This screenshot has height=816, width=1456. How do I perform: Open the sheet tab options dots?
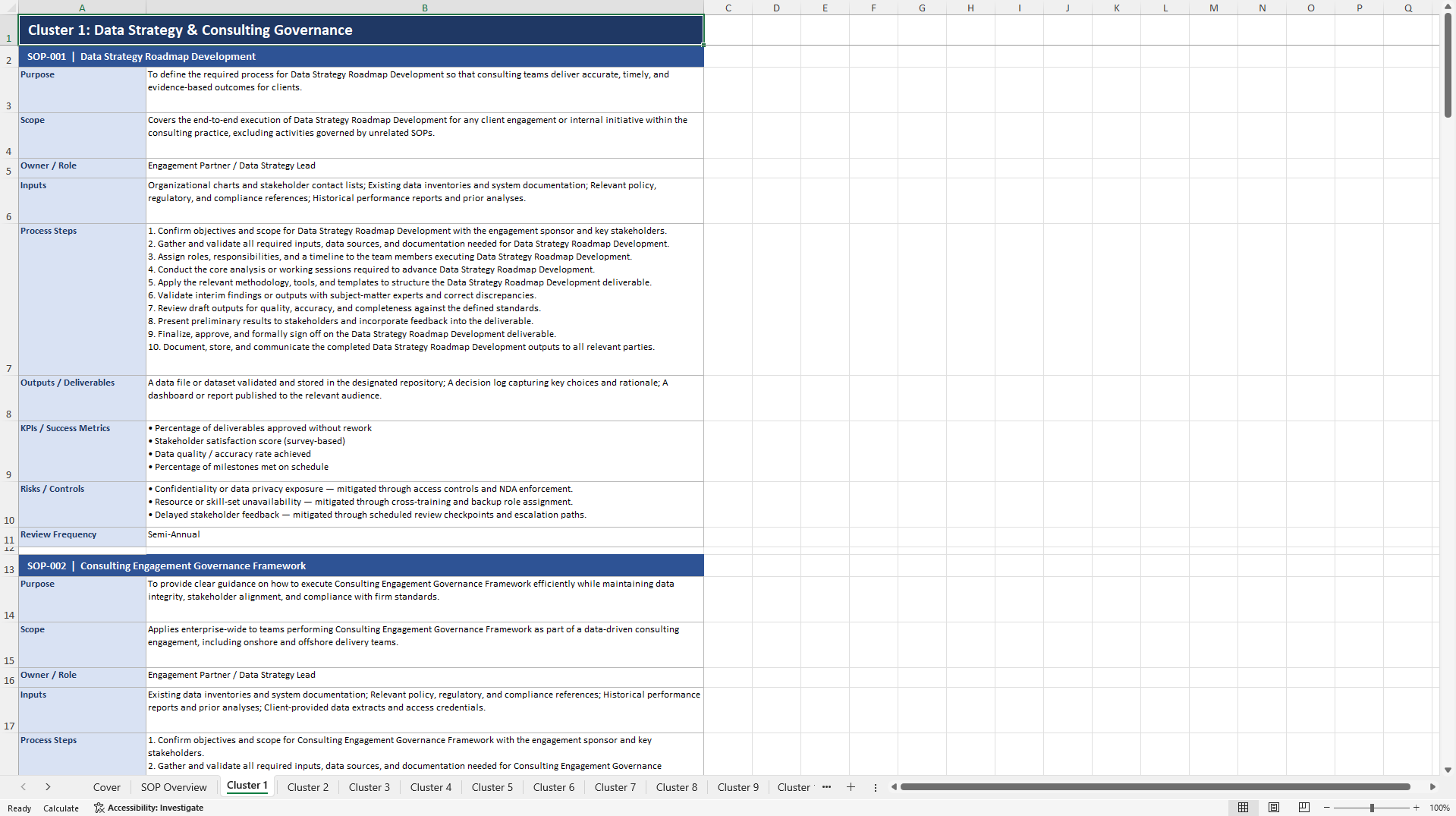[875, 787]
